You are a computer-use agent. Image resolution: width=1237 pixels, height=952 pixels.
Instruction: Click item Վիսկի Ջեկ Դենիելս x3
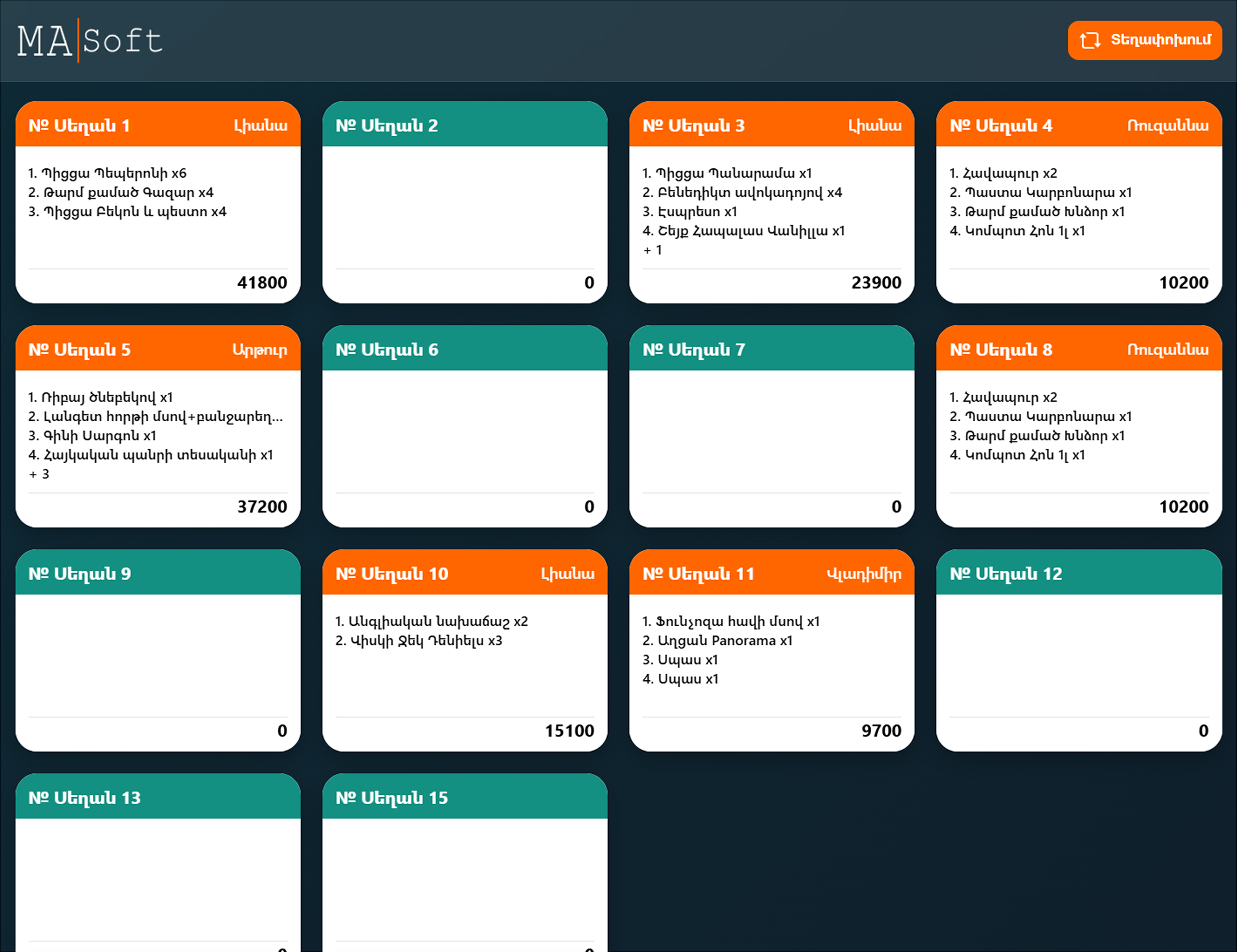419,641
